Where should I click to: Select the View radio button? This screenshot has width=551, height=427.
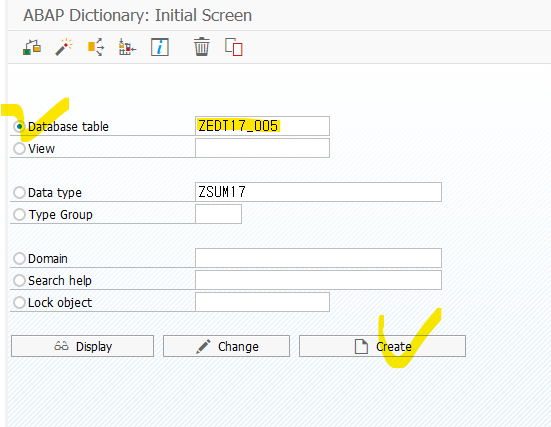(x=19, y=148)
